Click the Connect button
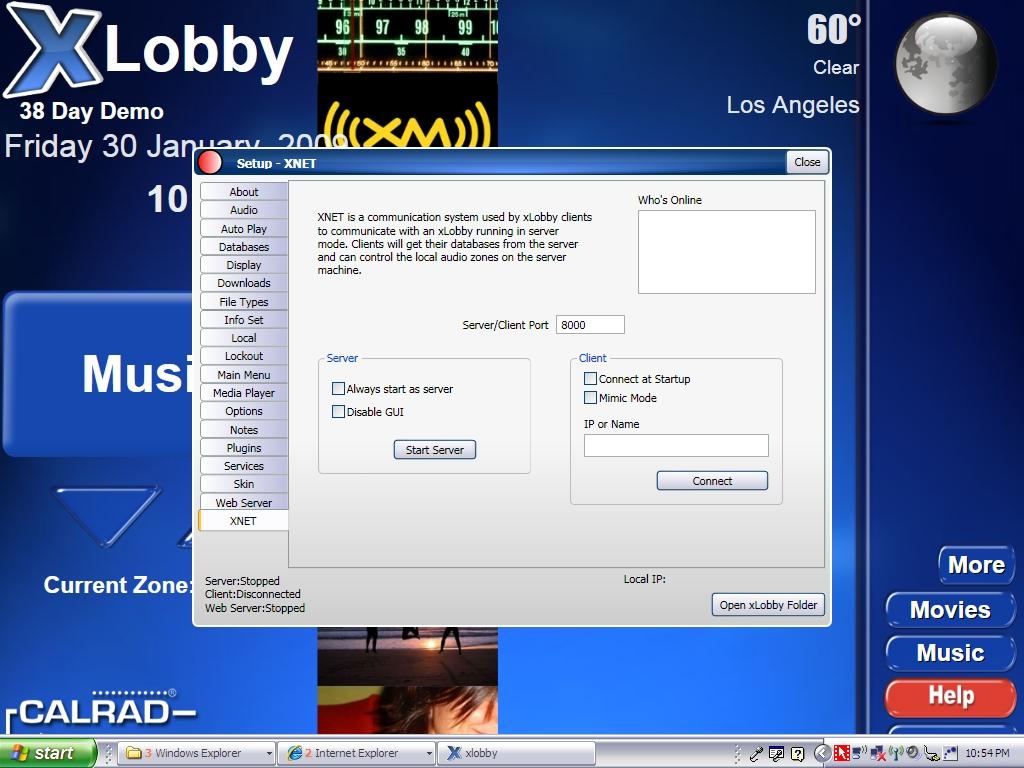 click(x=712, y=481)
